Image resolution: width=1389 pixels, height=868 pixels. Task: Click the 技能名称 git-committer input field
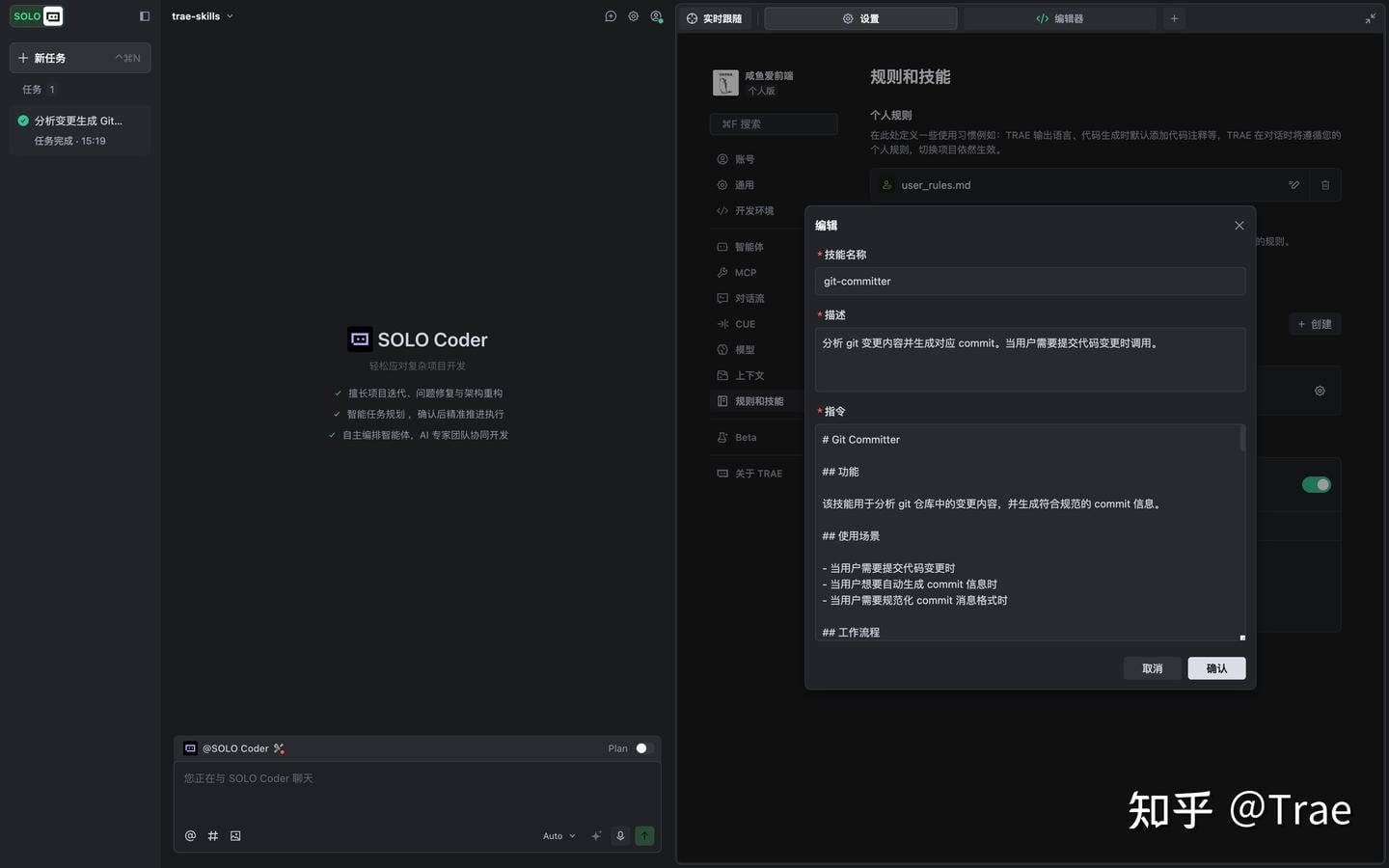(x=1029, y=282)
